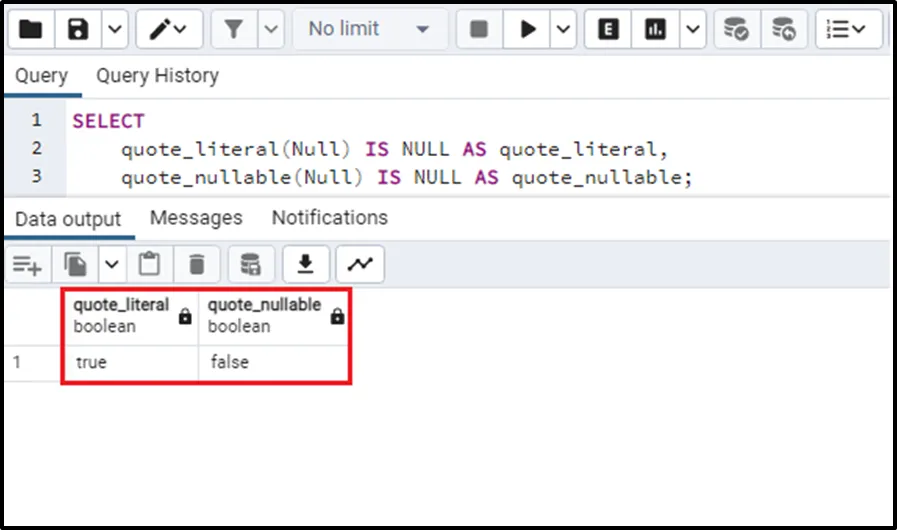Click the Paste clipboard icon in results toolbar
The width and height of the screenshot is (897, 530).
(x=149, y=264)
